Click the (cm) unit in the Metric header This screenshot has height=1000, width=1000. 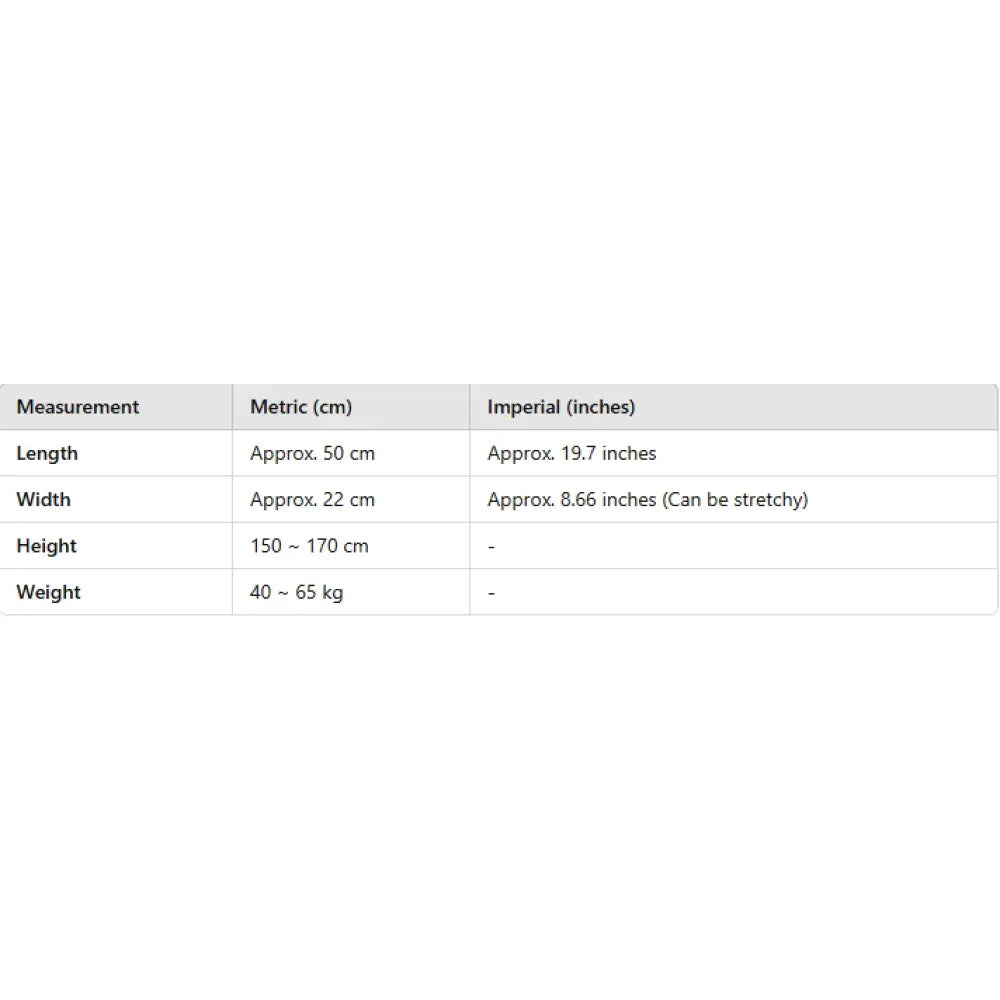[331, 407]
